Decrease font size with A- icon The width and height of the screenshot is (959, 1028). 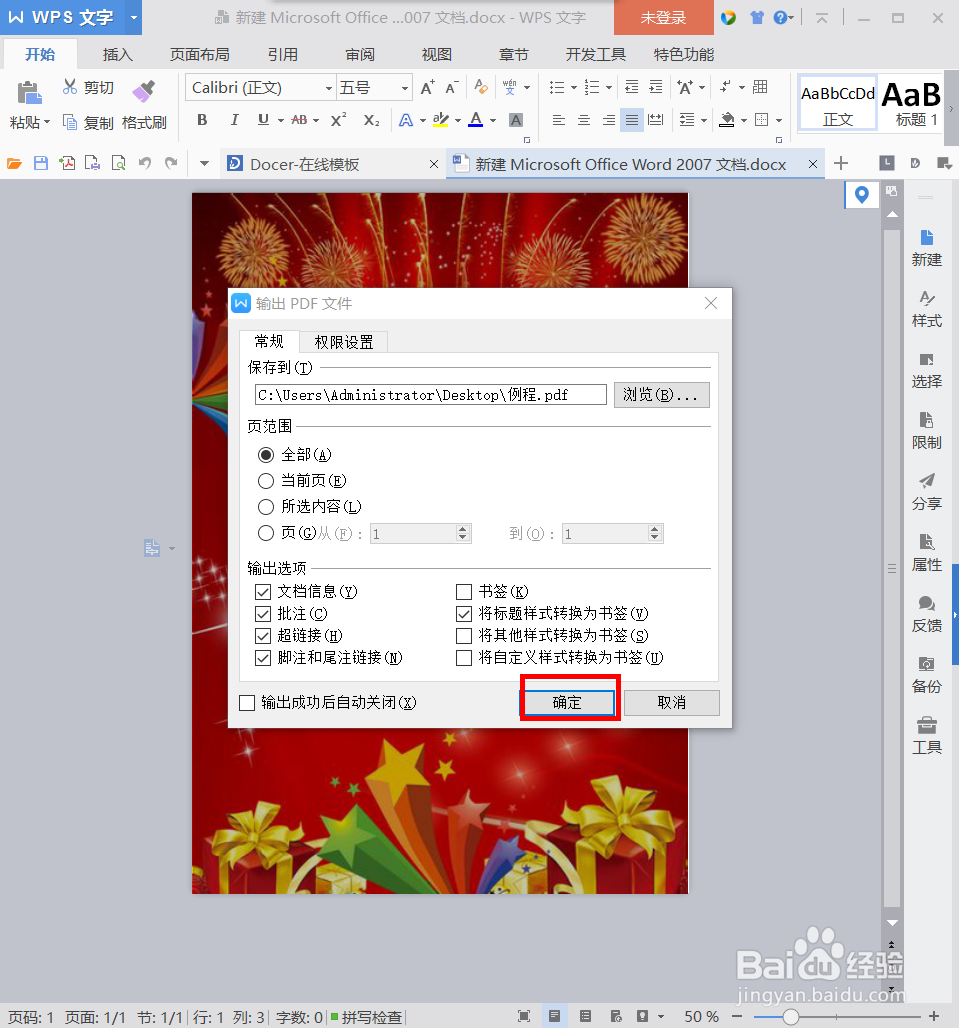tap(452, 87)
